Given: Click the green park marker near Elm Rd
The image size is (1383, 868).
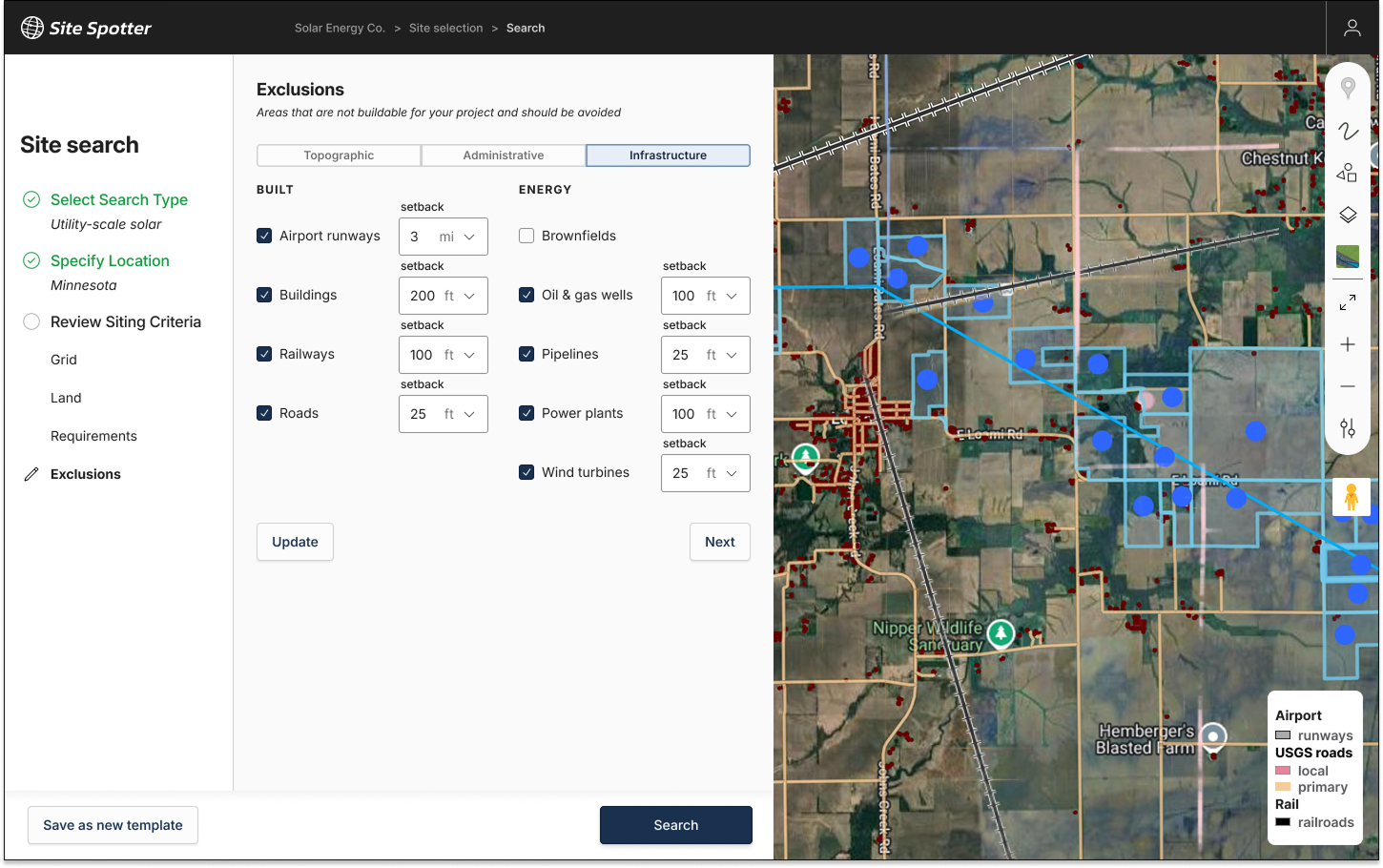Looking at the screenshot, I should click(806, 458).
